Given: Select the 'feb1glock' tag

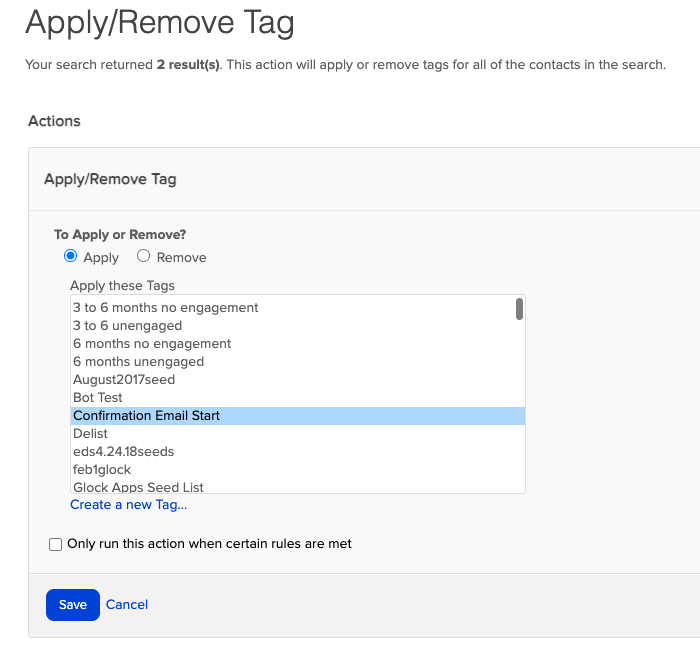Looking at the screenshot, I should (102, 470).
